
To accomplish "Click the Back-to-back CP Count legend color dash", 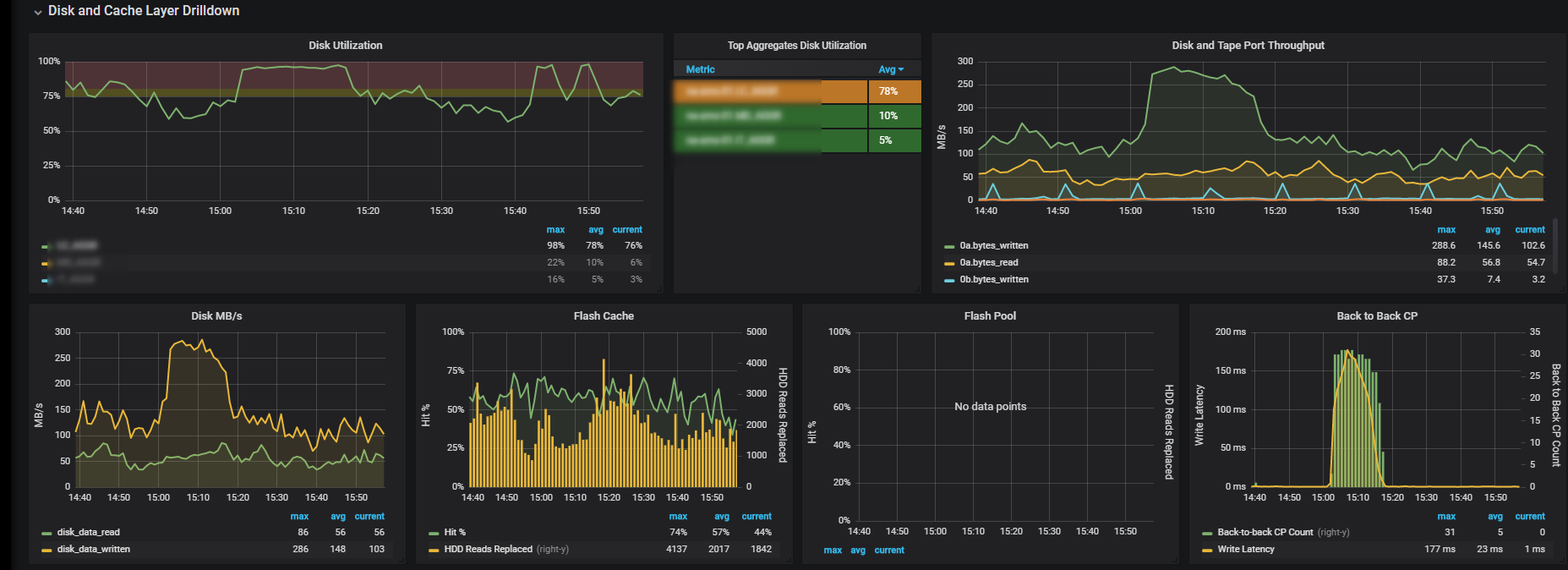I will (x=1207, y=533).
